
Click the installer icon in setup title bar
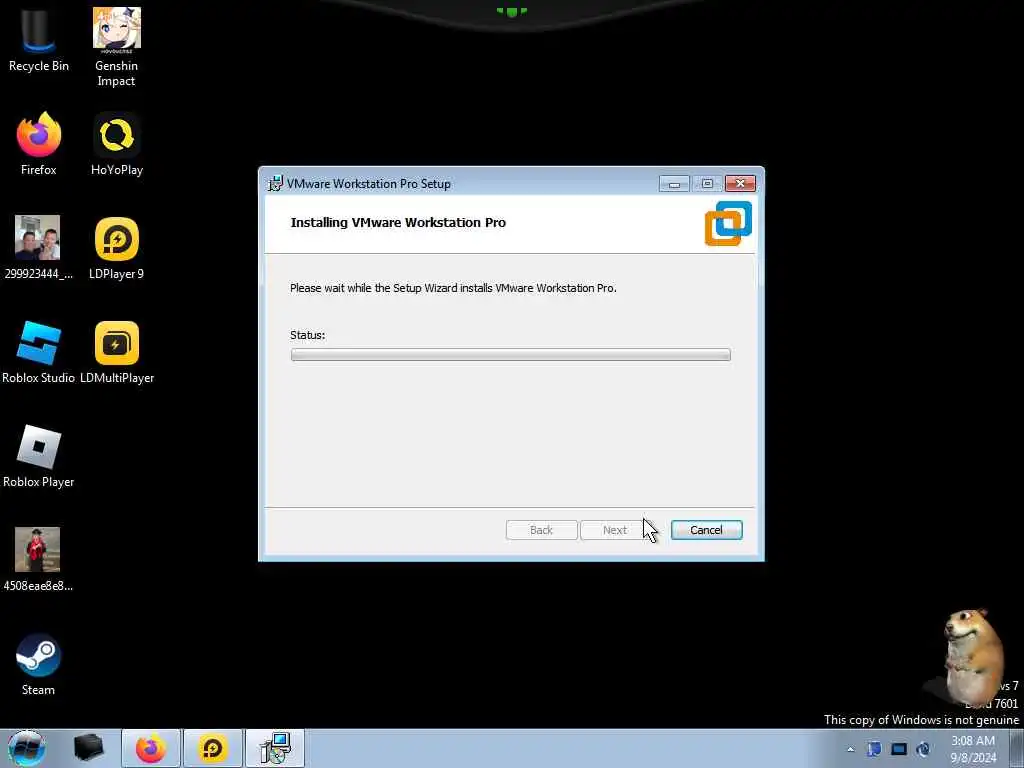coord(275,184)
